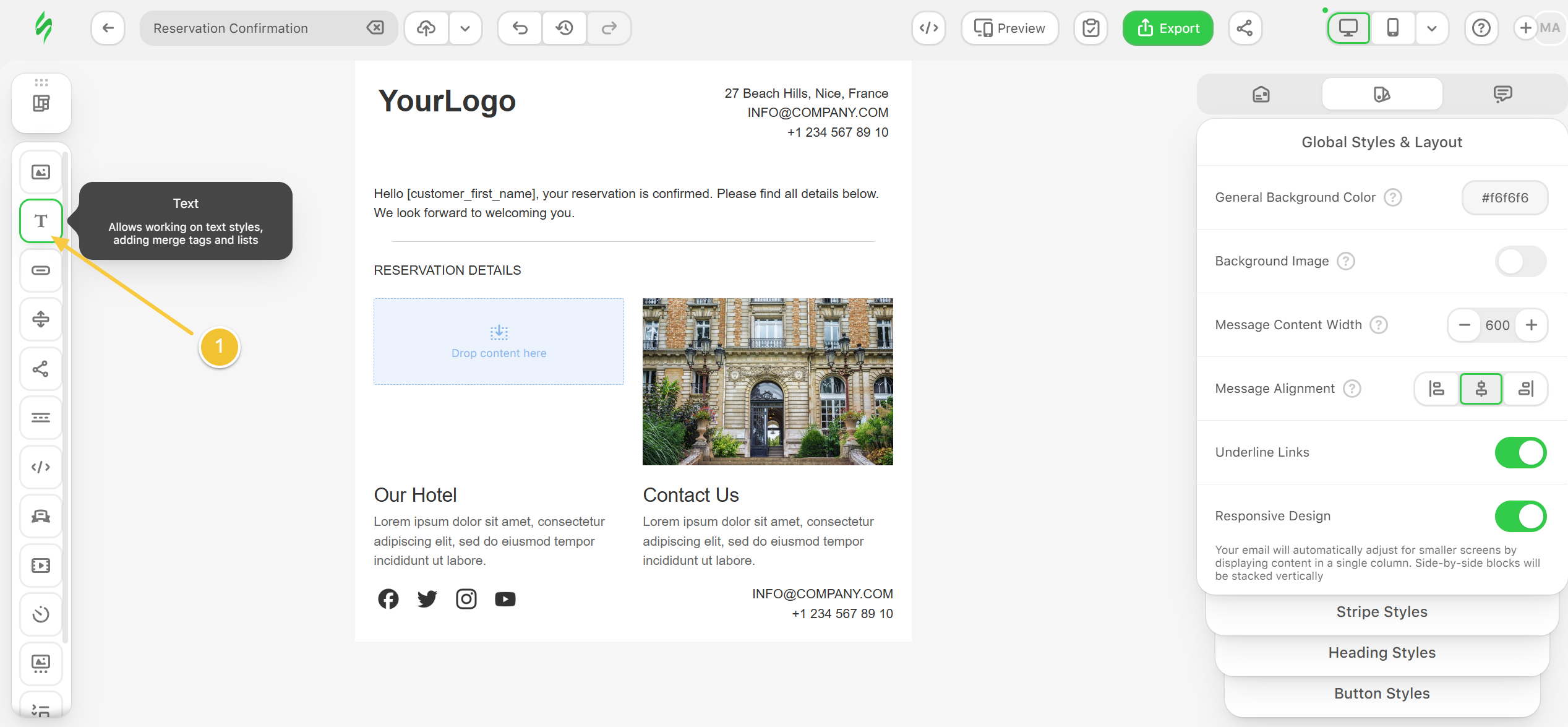Click the Facebook icon in the email
Image resolution: width=1568 pixels, height=727 pixels.
[x=388, y=599]
